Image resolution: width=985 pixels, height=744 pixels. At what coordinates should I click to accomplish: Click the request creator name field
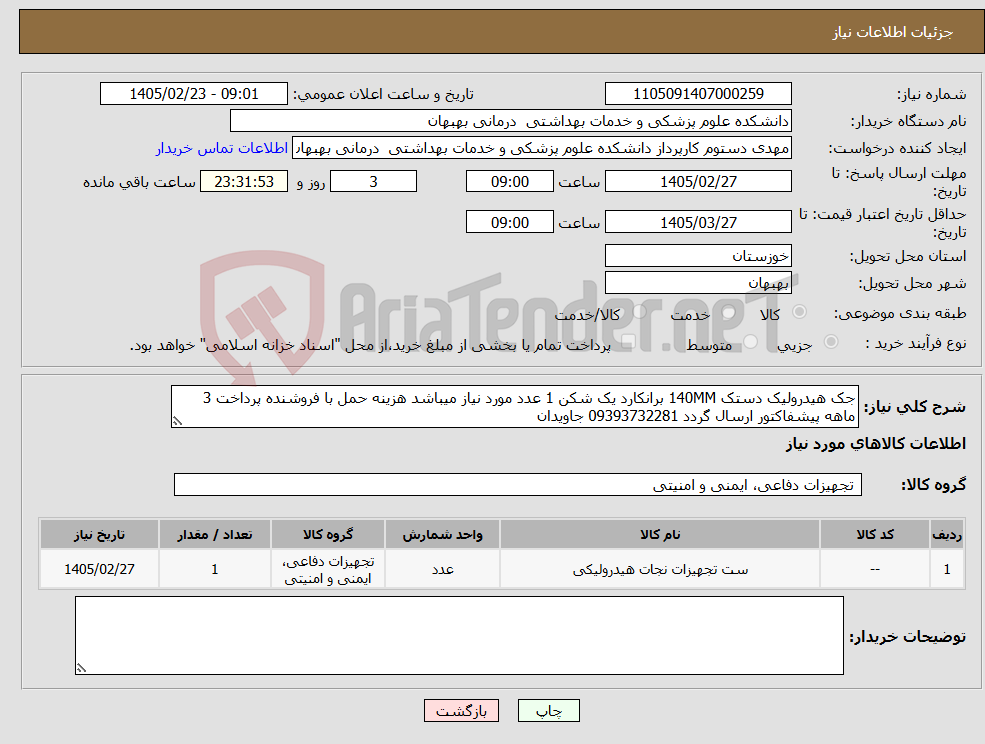coord(541,148)
